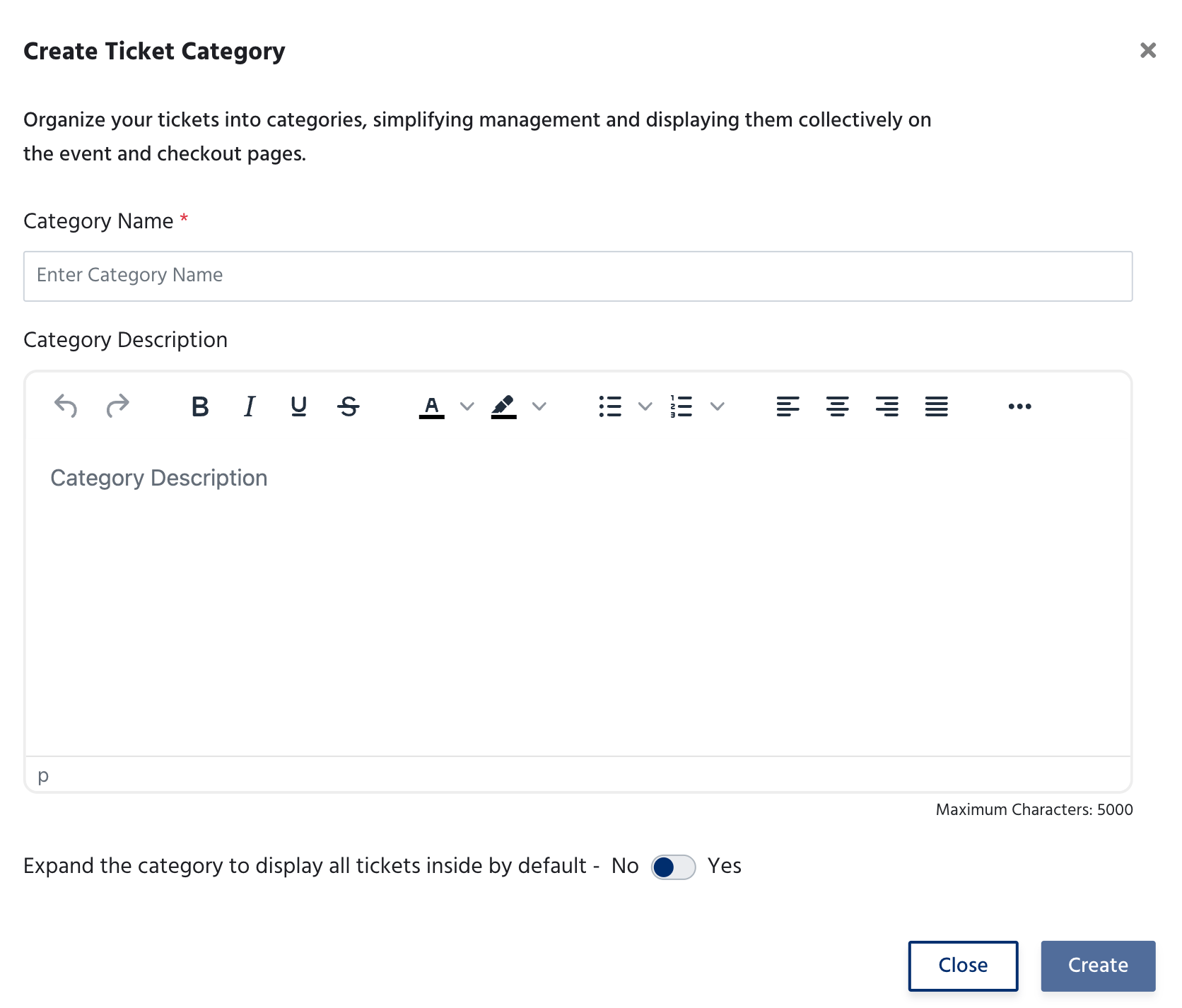Click the redo arrow icon
The height and width of the screenshot is (1008, 1182).
point(117,406)
